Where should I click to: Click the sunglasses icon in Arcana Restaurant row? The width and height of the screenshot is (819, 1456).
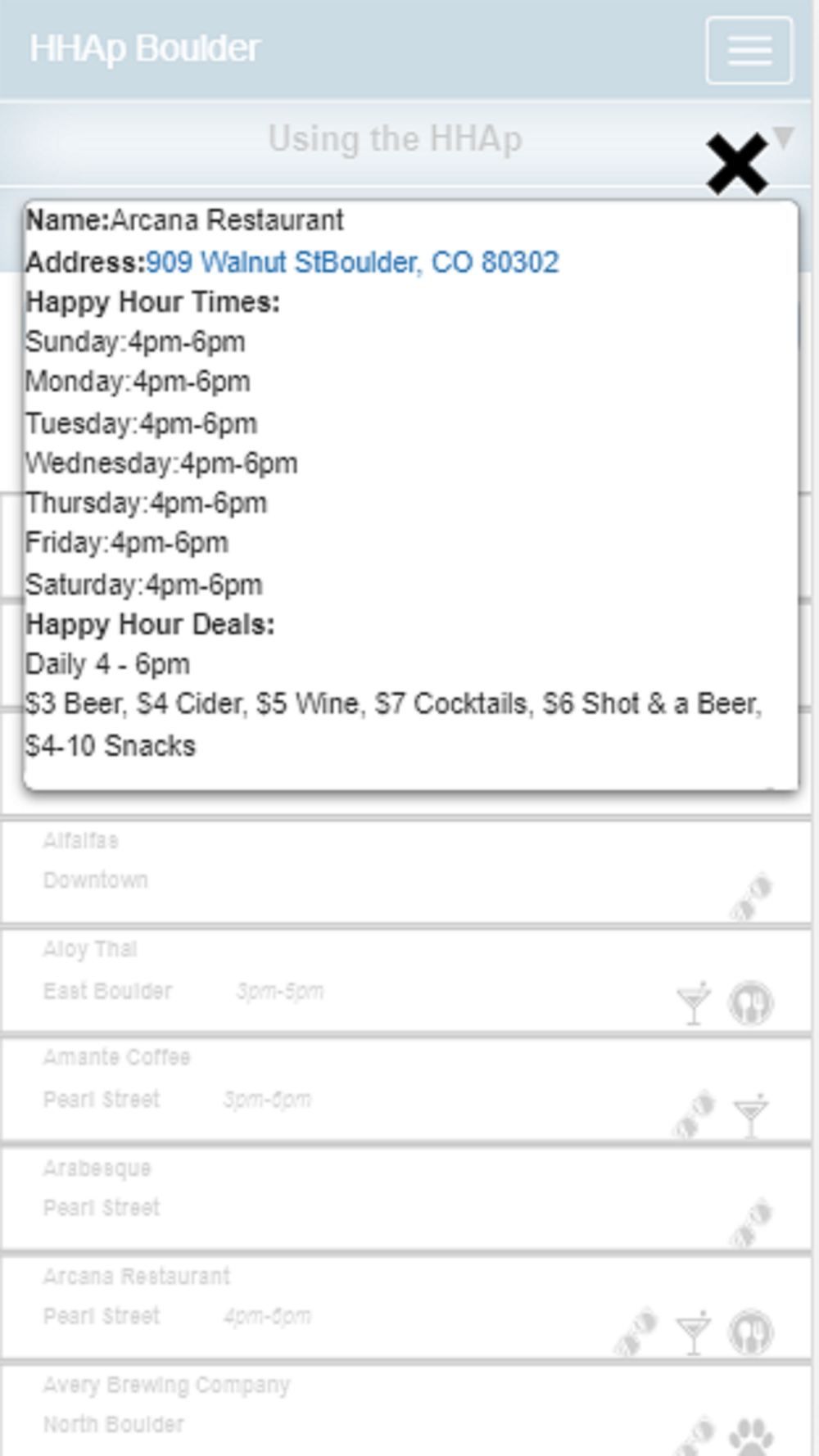tap(636, 1332)
